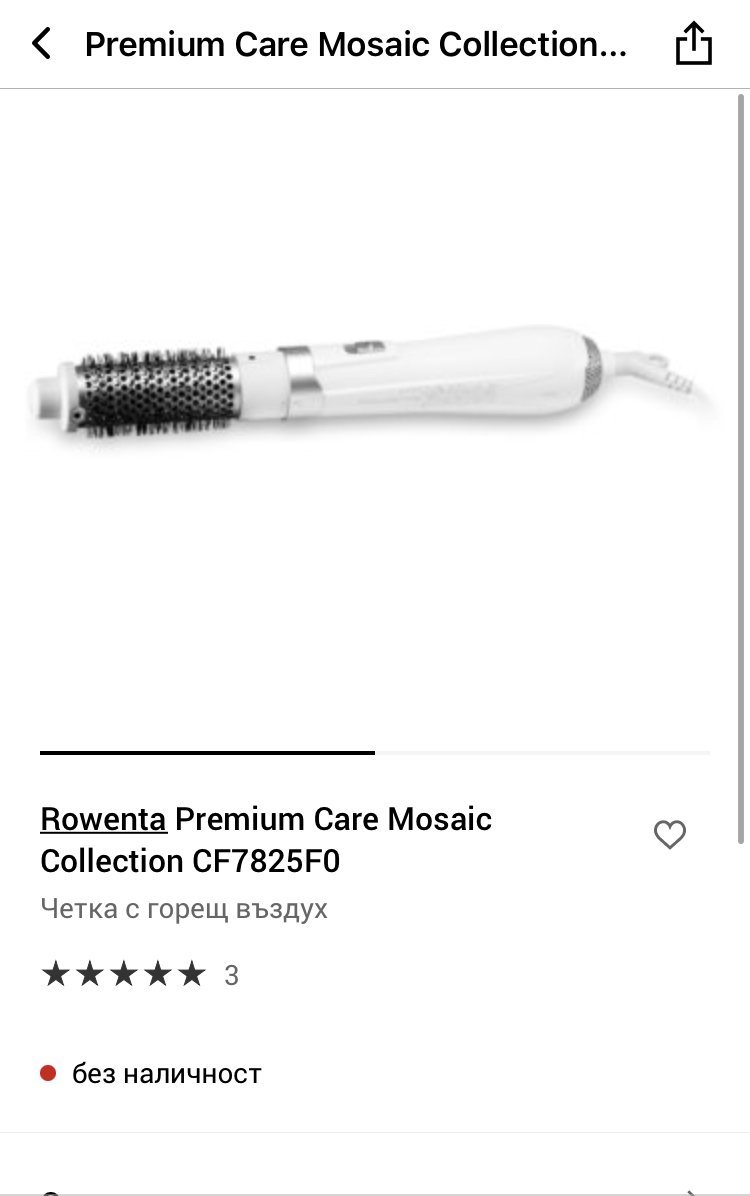The image size is (750, 1196).
Task: Open the share sheet icon
Action: coord(694,43)
